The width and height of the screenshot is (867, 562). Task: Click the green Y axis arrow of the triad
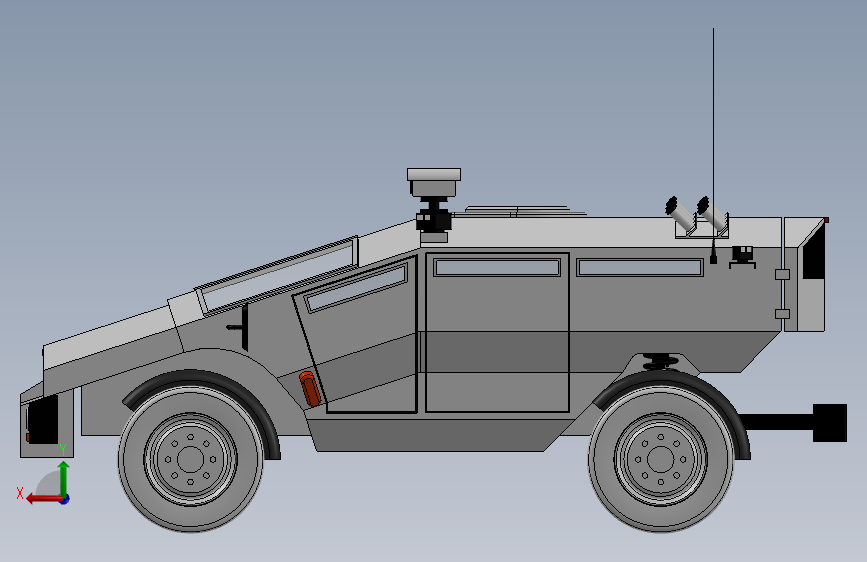[x=64, y=477]
